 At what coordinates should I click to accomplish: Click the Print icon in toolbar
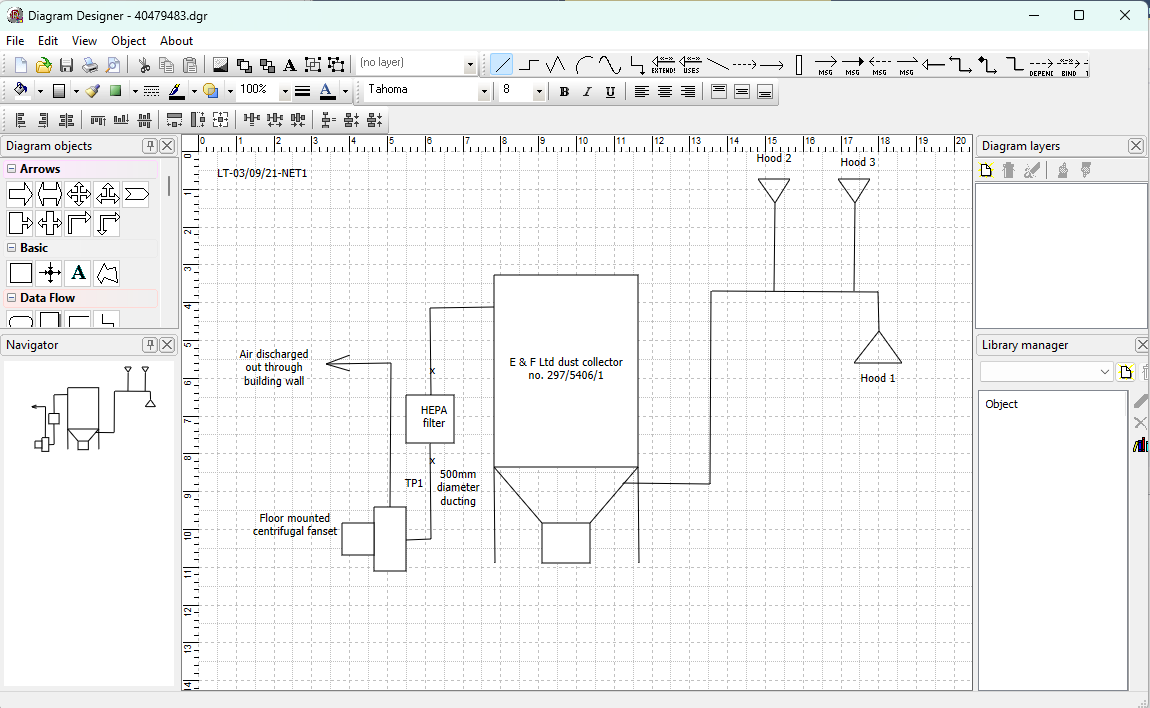click(x=90, y=65)
